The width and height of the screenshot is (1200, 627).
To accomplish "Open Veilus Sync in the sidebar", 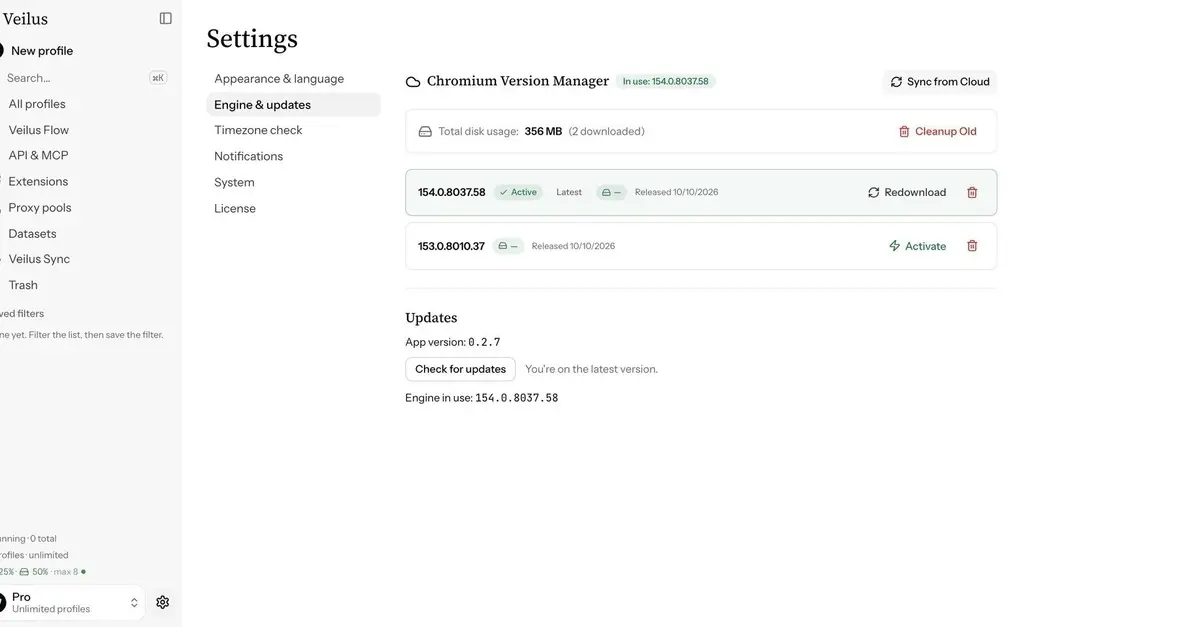I will click(x=39, y=259).
